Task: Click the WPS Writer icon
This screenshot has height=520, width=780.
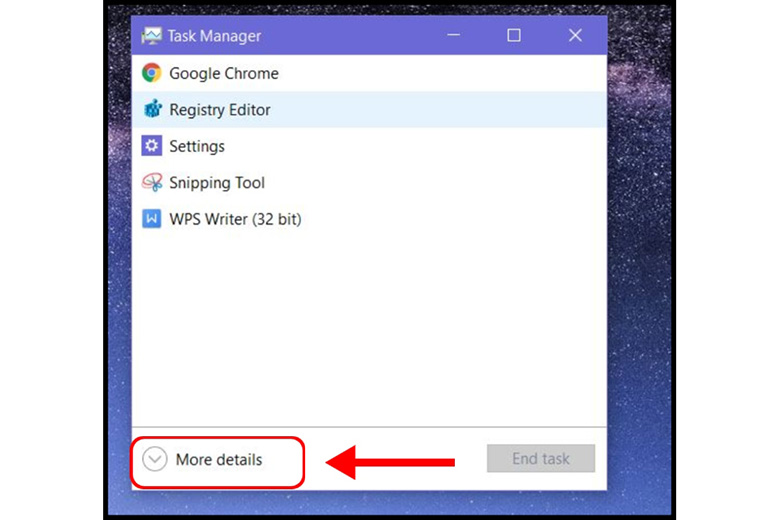Action: coord(152,218)
